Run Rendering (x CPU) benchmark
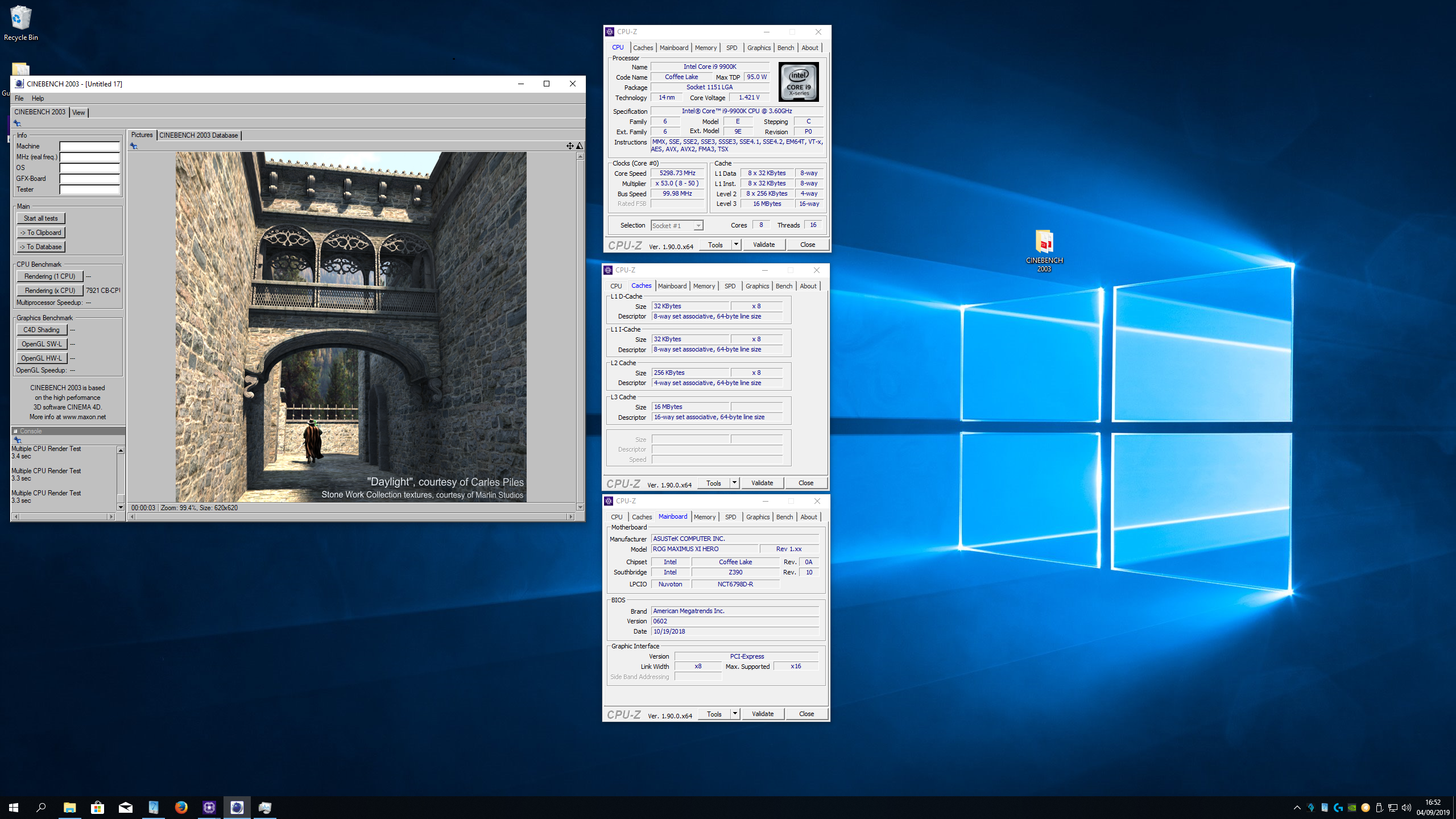This screenshot has height=819, width=1456. pyautogui.click(x=50, y=291)
